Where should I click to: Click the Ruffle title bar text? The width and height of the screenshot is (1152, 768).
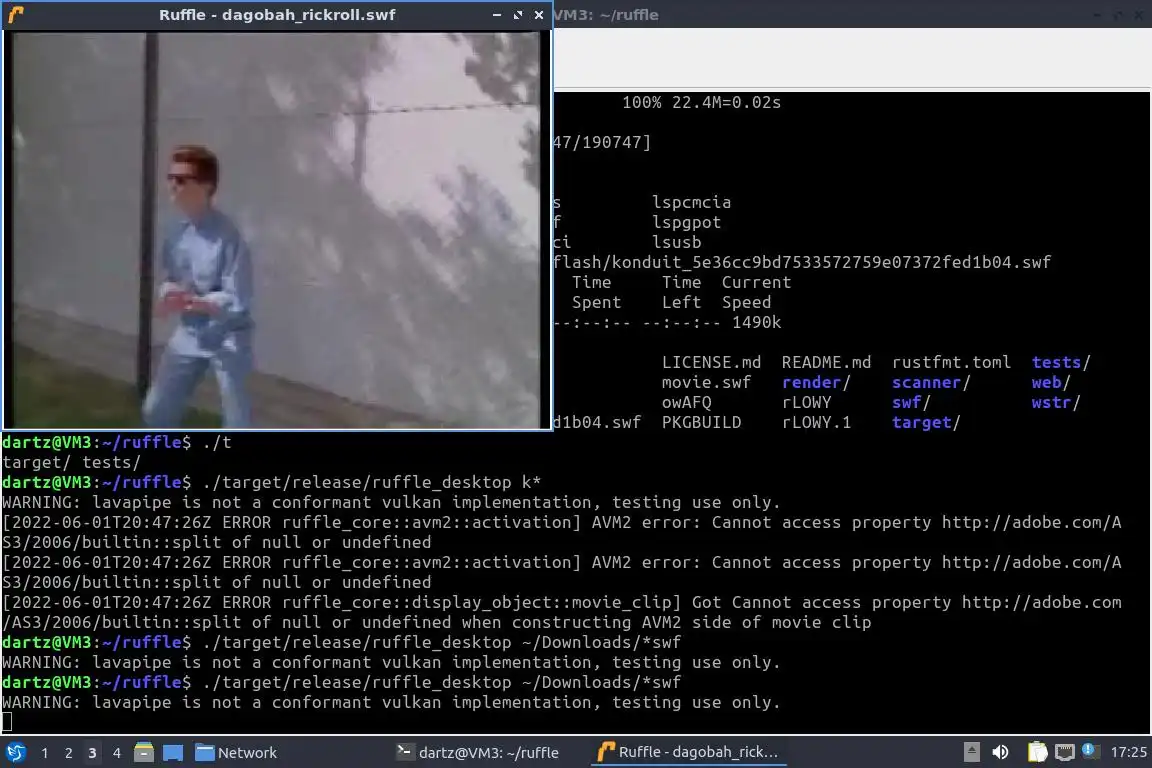(277, 15)
